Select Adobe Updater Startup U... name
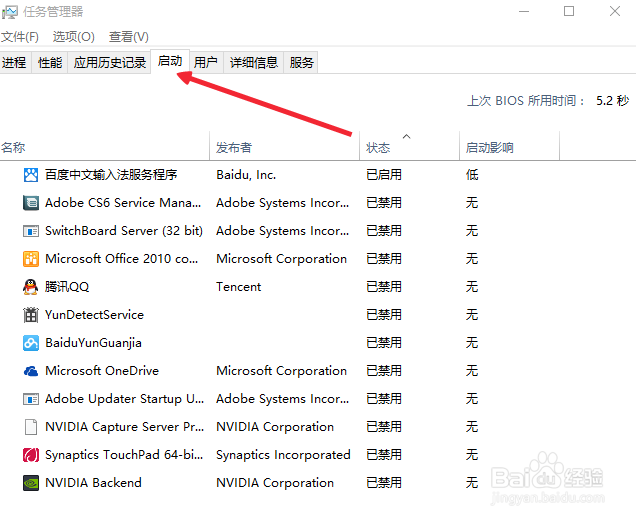Image resolution: width=640 pixels, height=520 pixels. pyautogui.click(x=124, y=399)
